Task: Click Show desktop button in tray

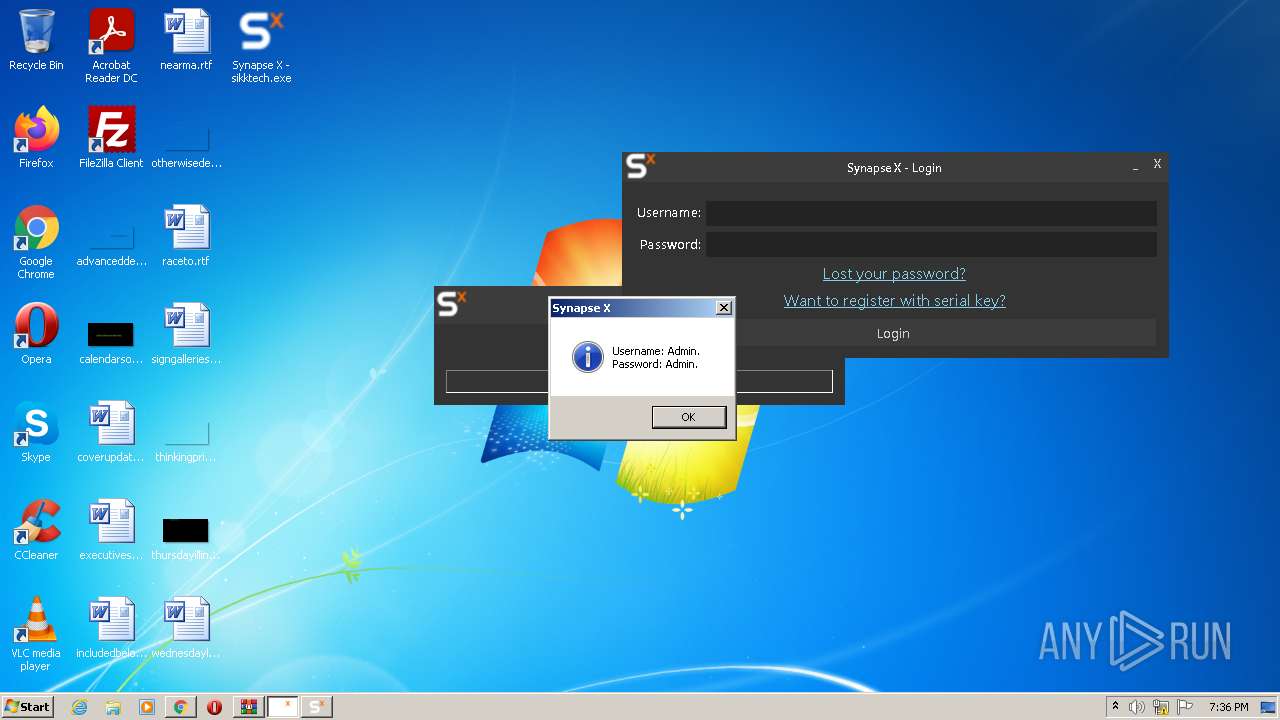Action: click(1270, 707)
